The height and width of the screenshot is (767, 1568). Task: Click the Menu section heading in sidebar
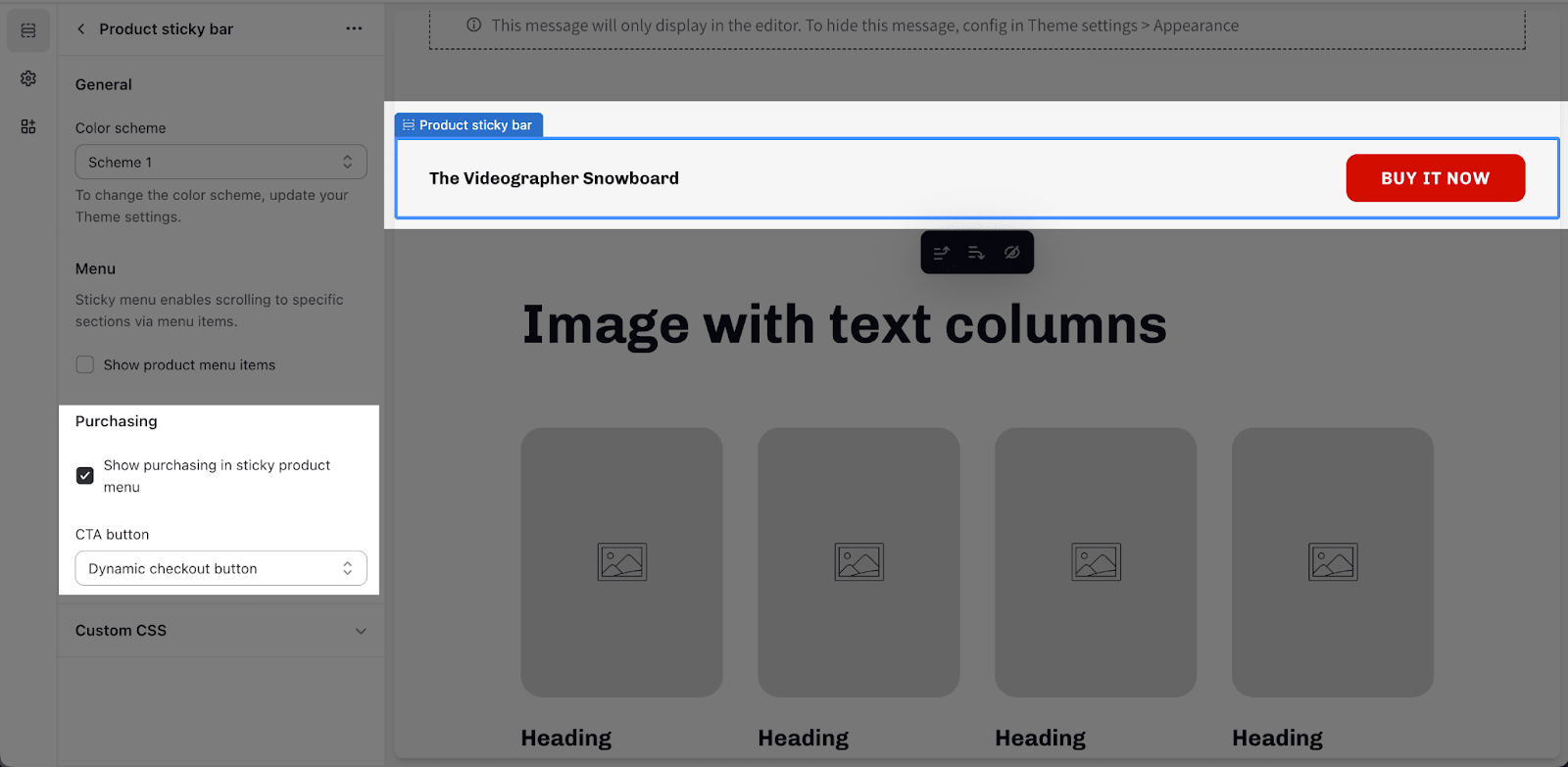point(96,268)
